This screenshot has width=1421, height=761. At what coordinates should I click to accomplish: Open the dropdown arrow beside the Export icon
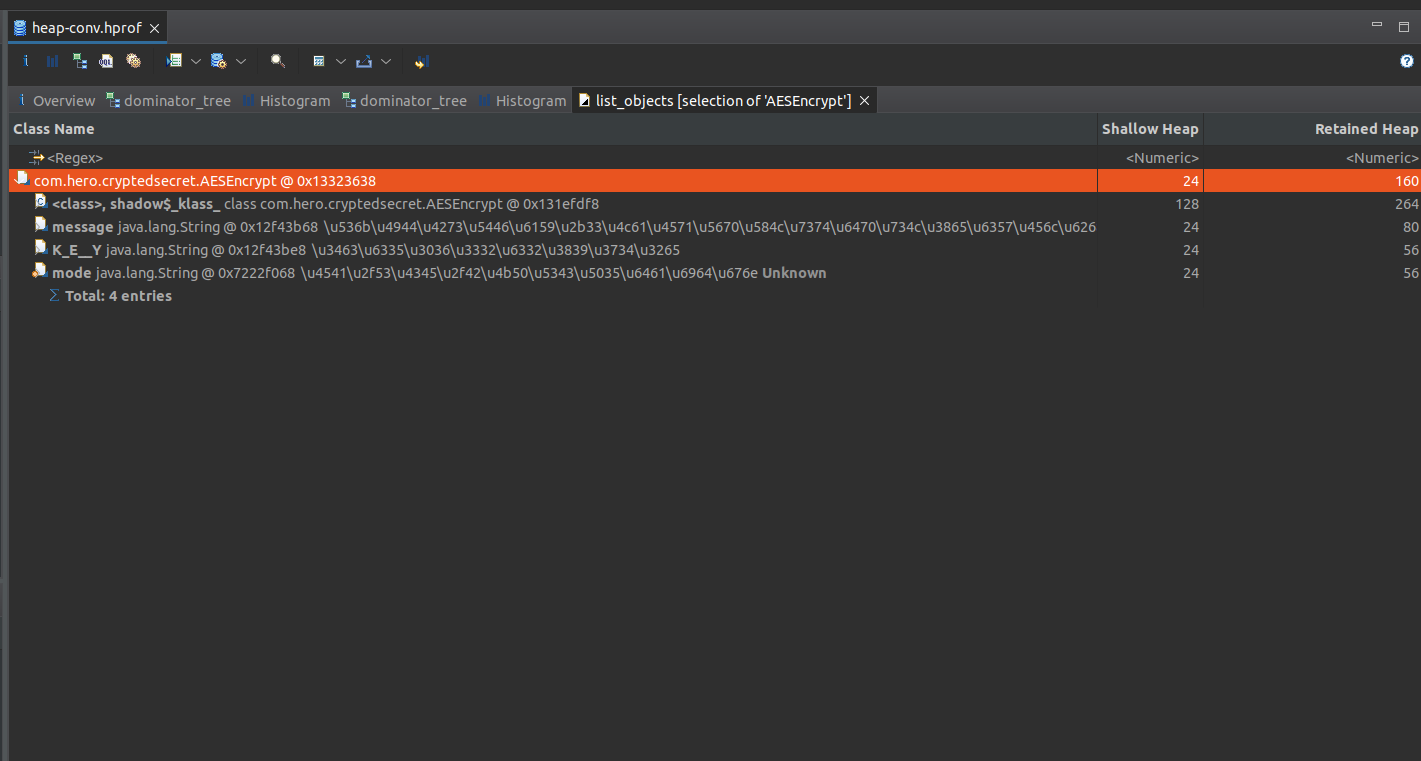[x=386, y=61]
